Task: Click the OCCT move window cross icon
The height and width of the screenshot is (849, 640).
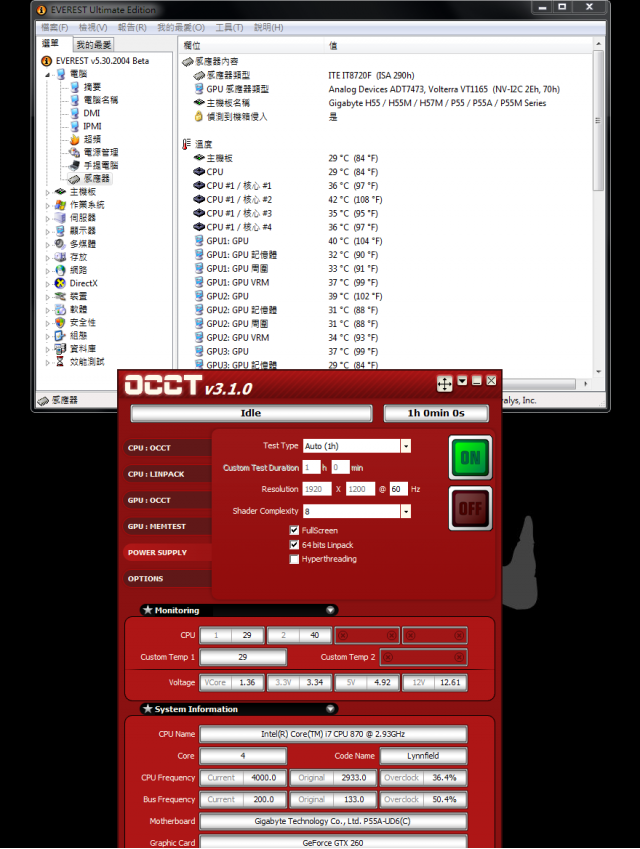Action: pos(445,384)
